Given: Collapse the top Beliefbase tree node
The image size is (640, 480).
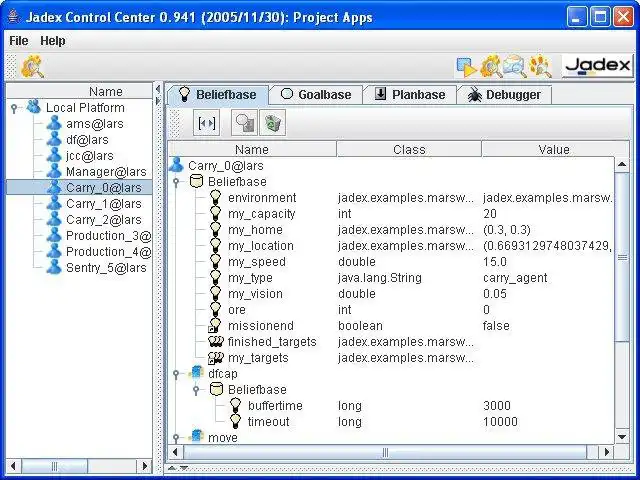Looking at the screenshot, I should (x=176, y=182).
